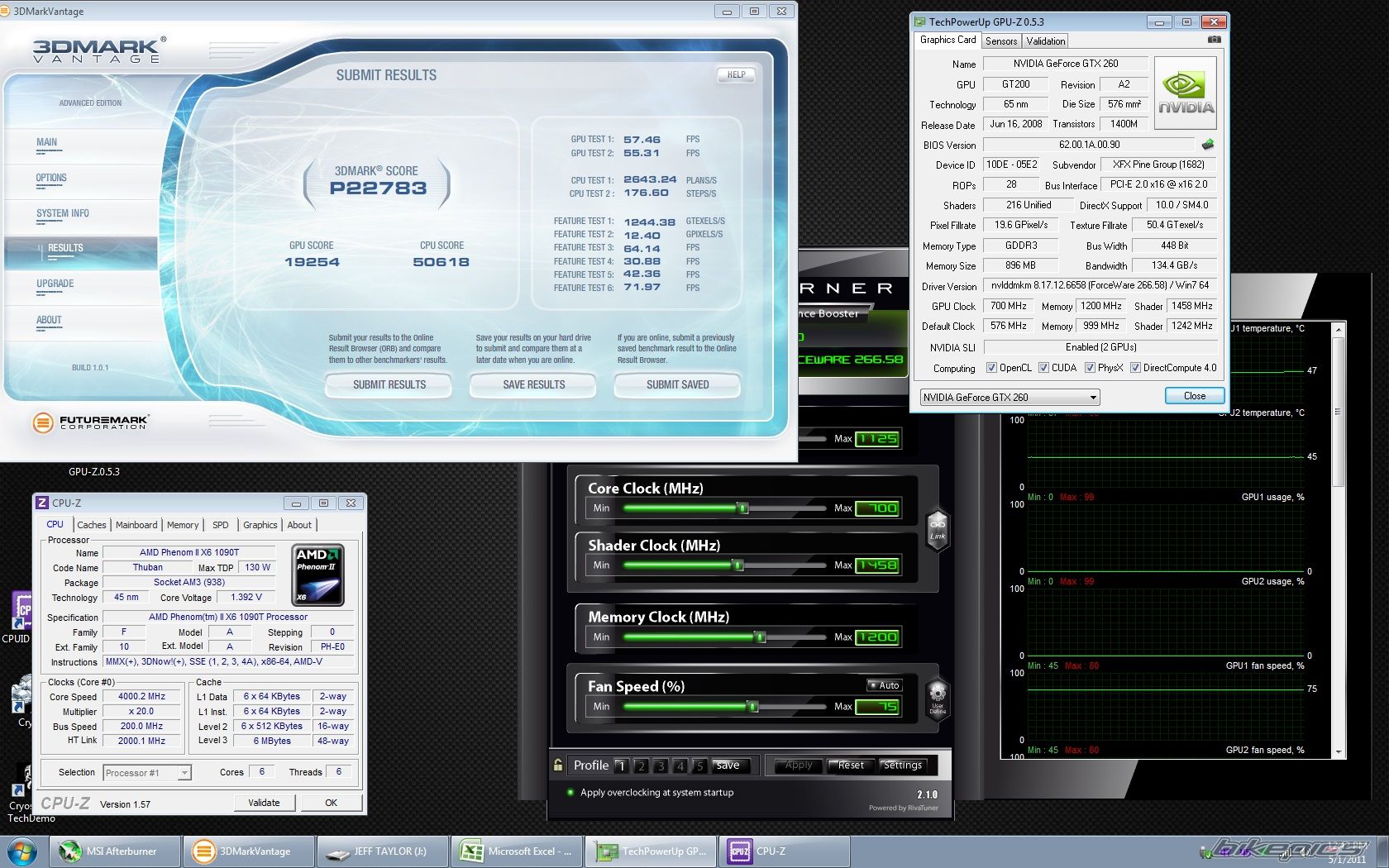Click the User Define fan icon
Image resolution: width=1389 pixels, height=868 pixels.
pyautogui.click(x=938, y=696)
